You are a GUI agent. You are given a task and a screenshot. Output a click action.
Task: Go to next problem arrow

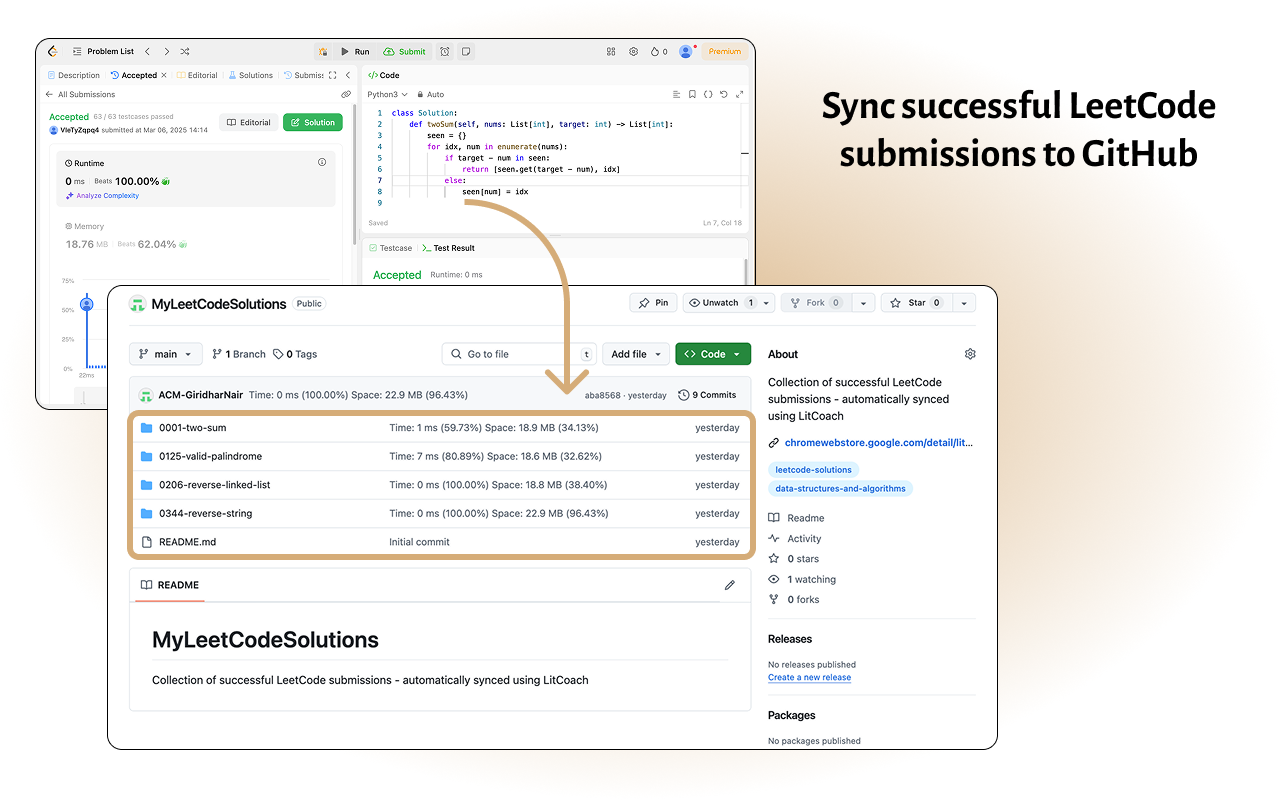(166, 51)
